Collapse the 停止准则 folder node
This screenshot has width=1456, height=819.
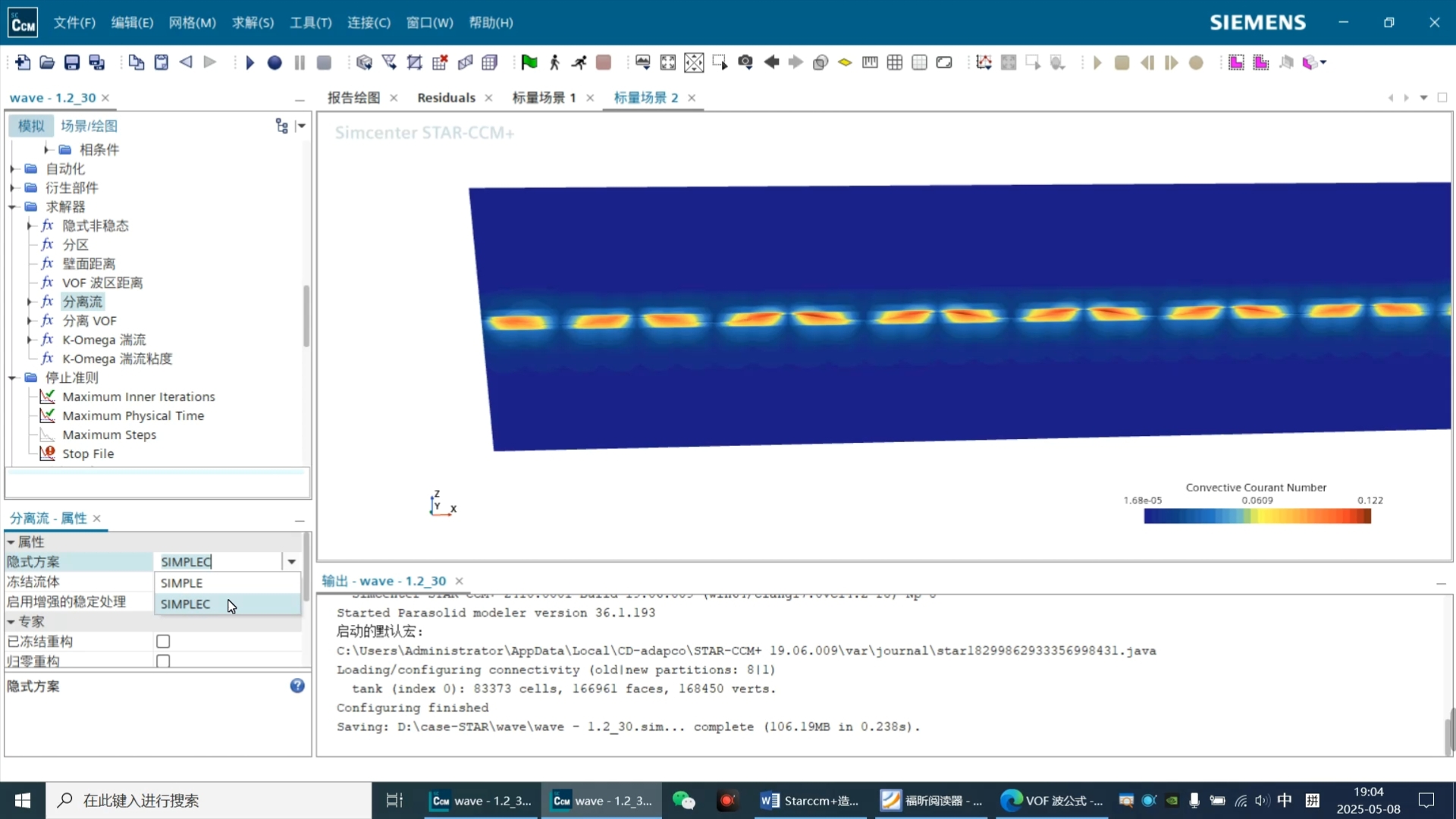13,378
